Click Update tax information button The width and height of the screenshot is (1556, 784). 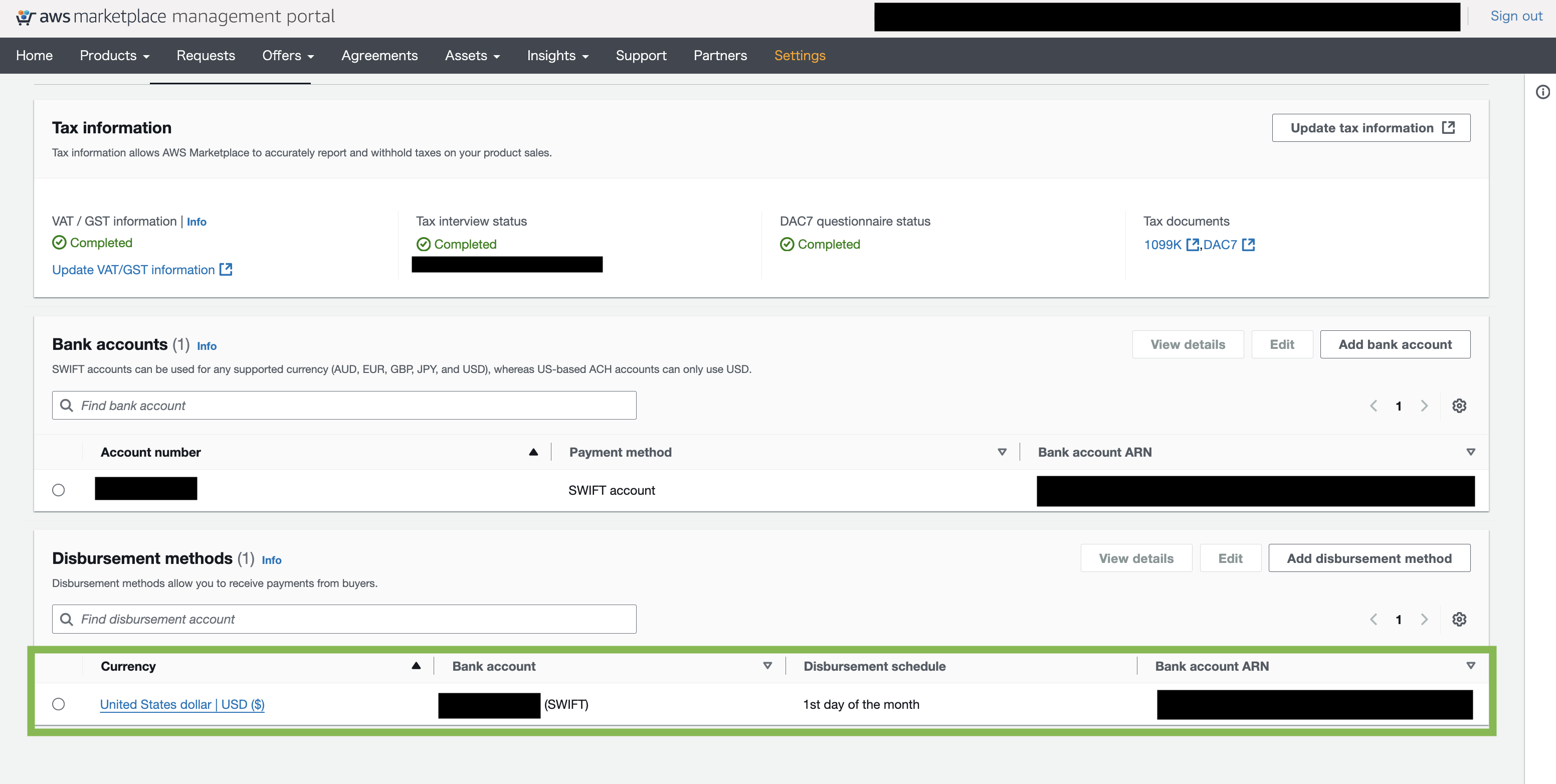[x=1371, y=127]
